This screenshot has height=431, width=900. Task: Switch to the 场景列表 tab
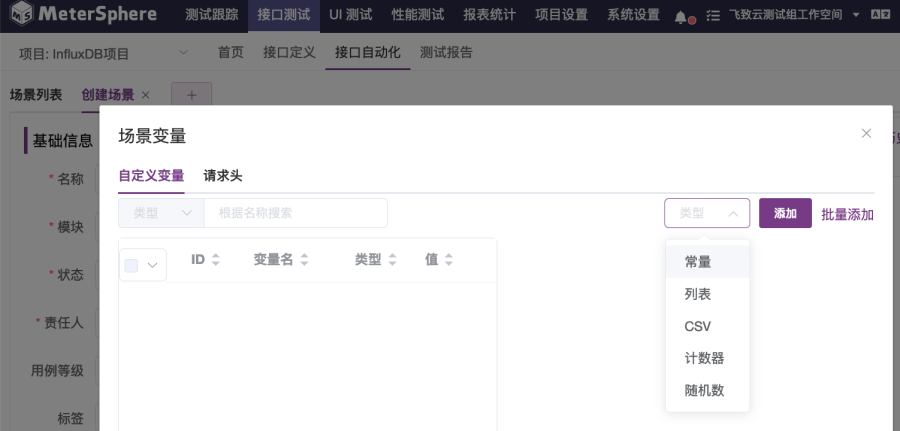tap(36, 95)
